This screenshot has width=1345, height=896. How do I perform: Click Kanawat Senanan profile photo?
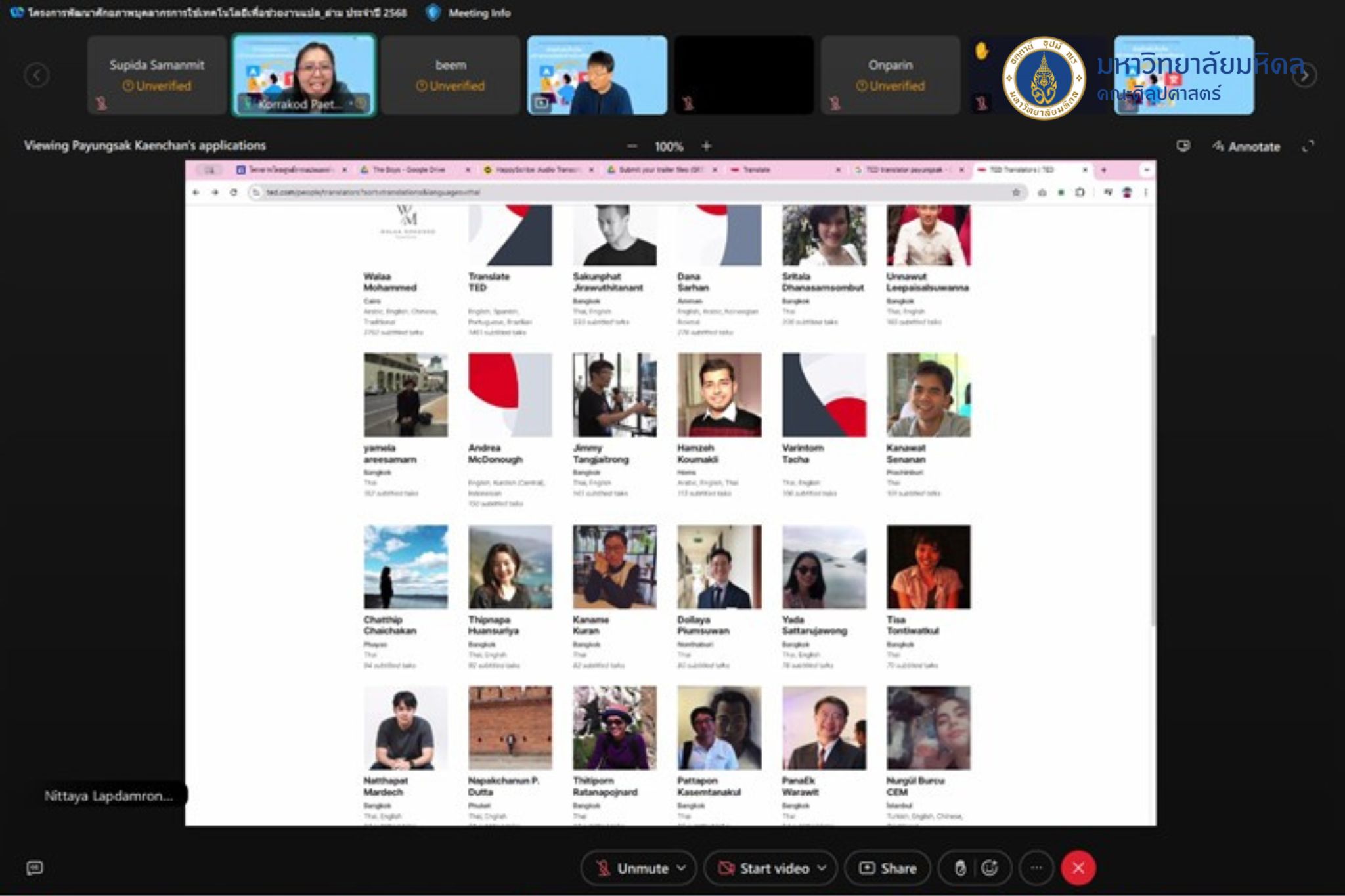928,395
